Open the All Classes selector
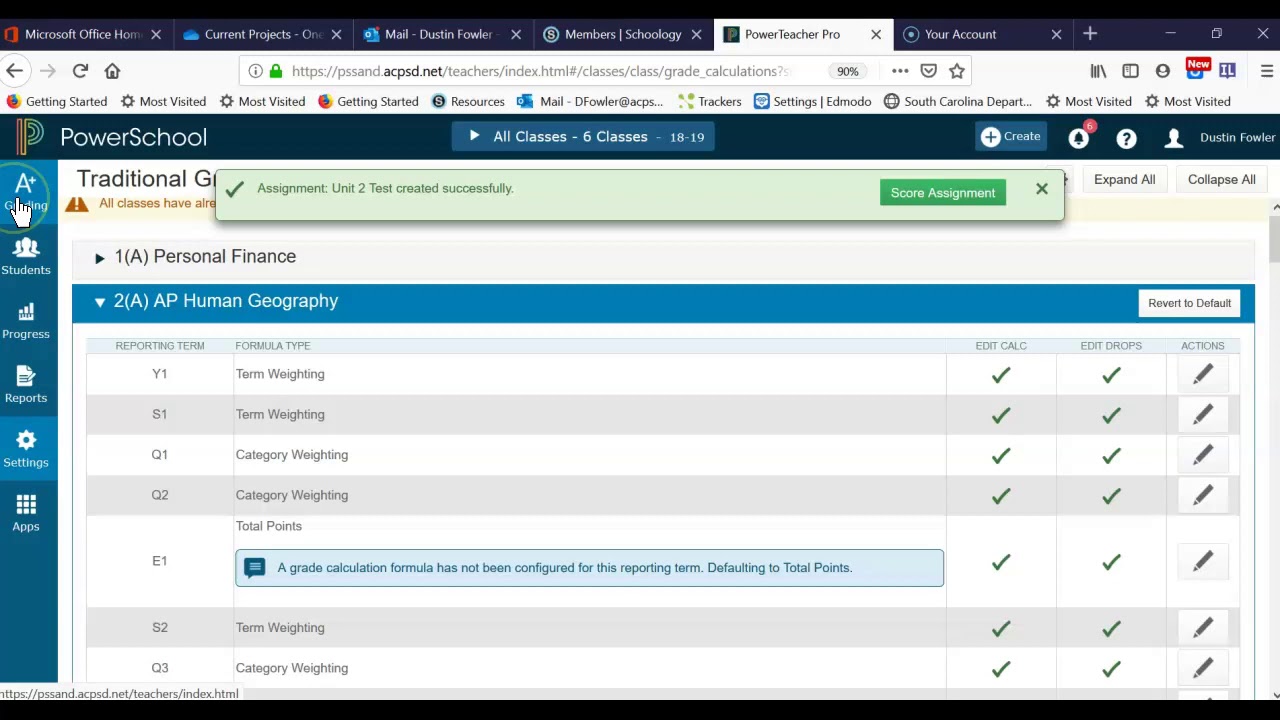This screenshot has height=720, width=1280. coord(583,137)
